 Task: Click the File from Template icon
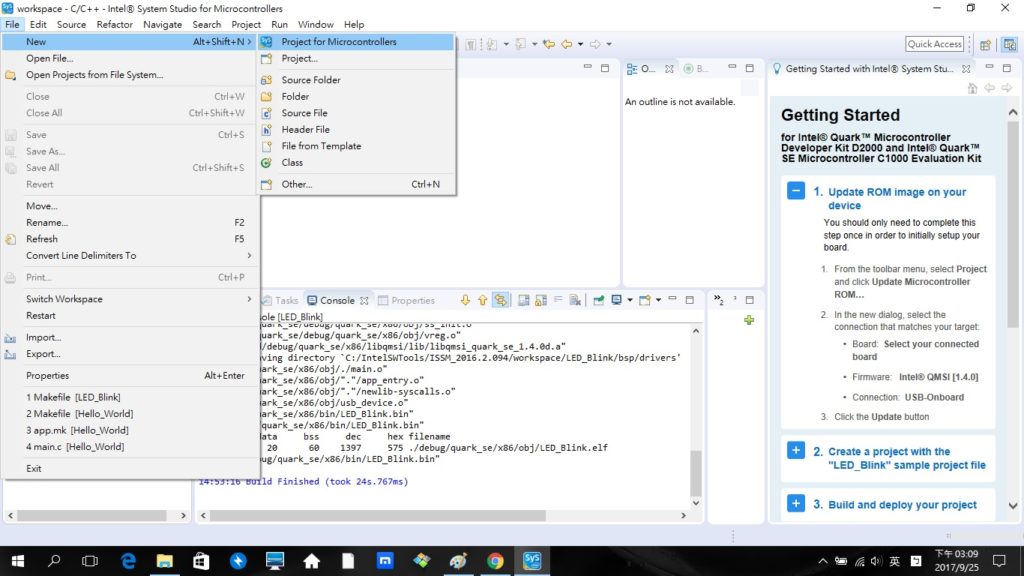click(x=266, y=146)
